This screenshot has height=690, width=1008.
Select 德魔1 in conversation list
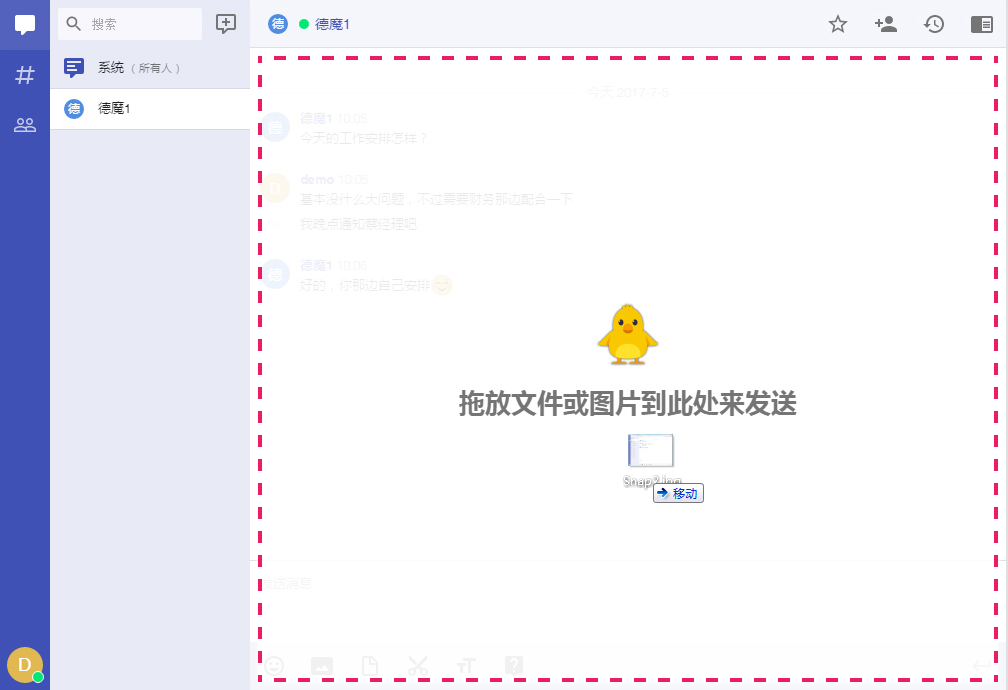(150, 109)
